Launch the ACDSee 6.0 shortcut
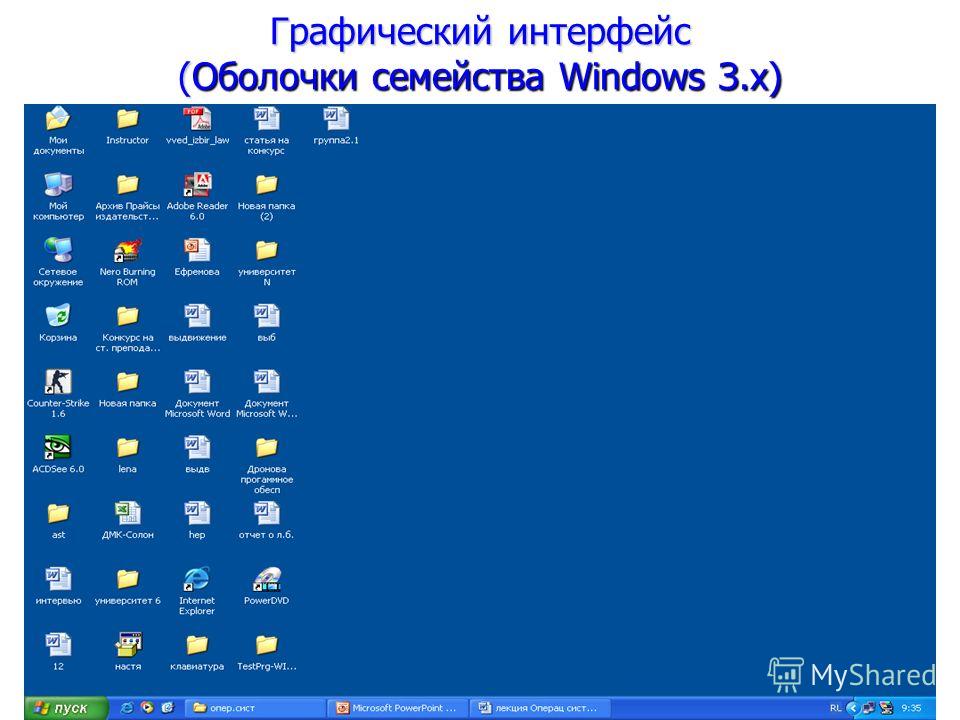This screenshot has height=720, width=960. pyautogui.click(x=58, y=448)
